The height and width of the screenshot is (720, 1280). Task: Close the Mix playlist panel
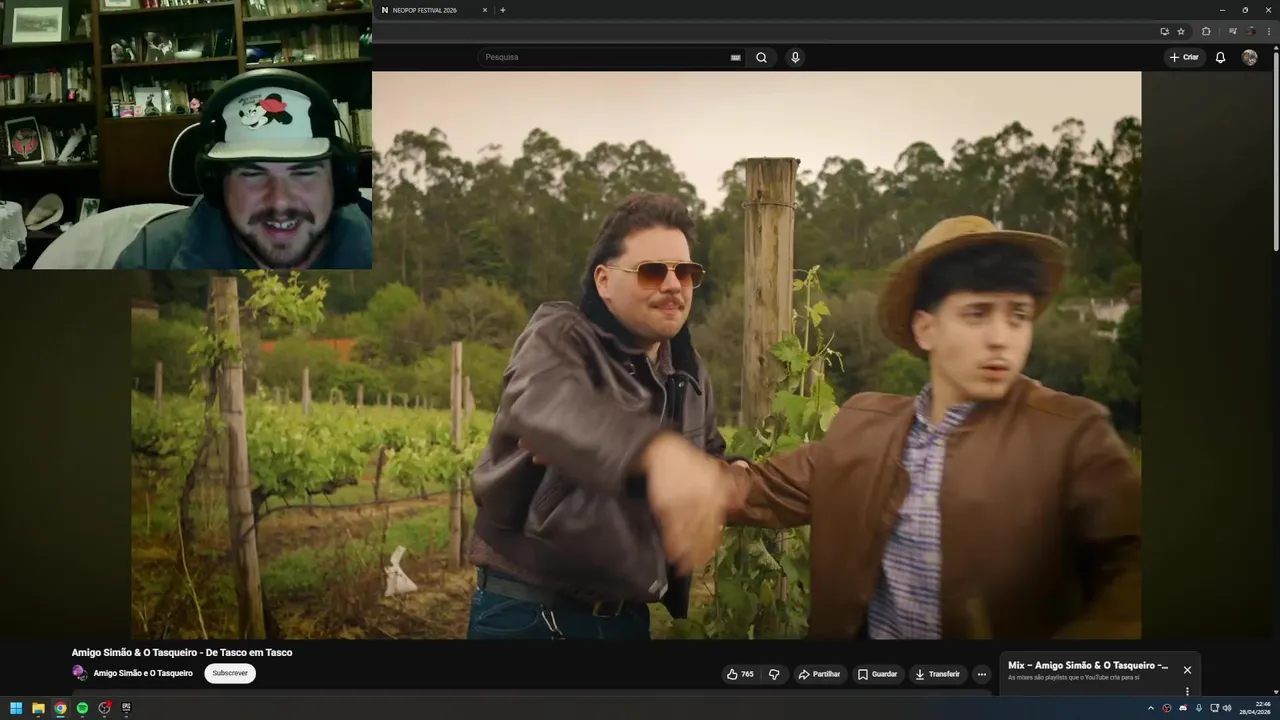(1187, 670)
